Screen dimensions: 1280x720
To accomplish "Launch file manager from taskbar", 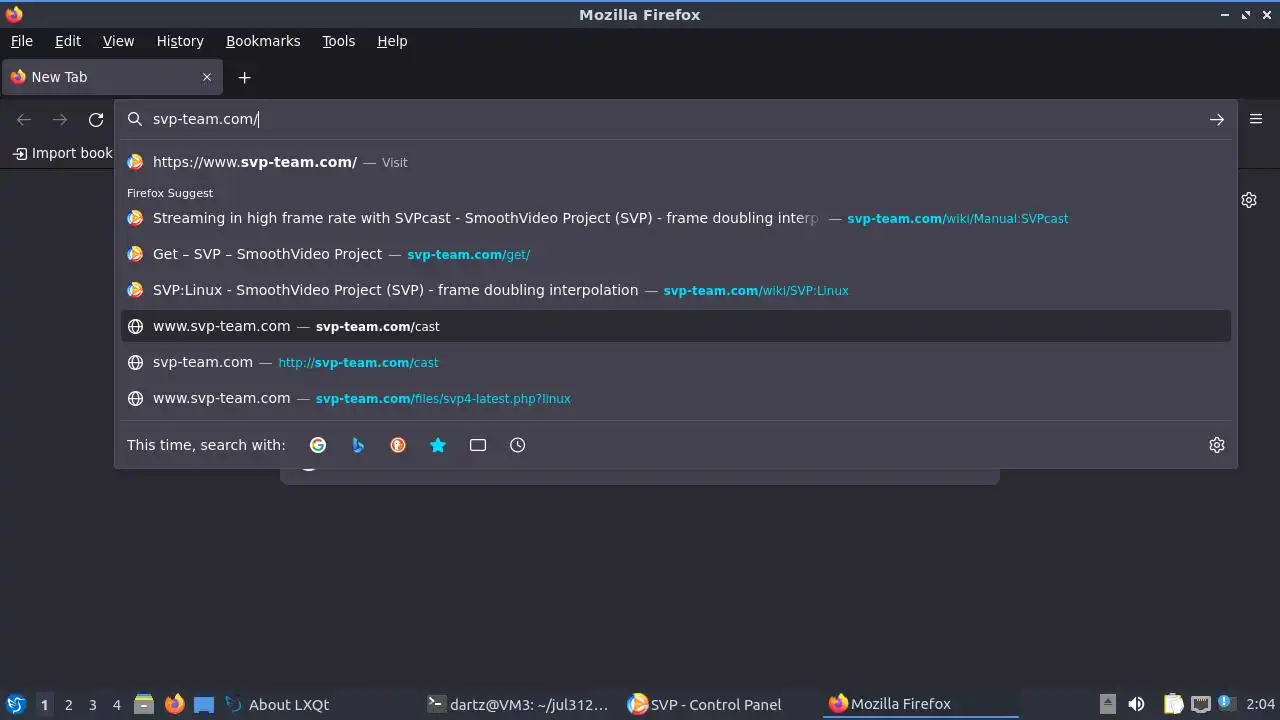I will coord(144,704).
